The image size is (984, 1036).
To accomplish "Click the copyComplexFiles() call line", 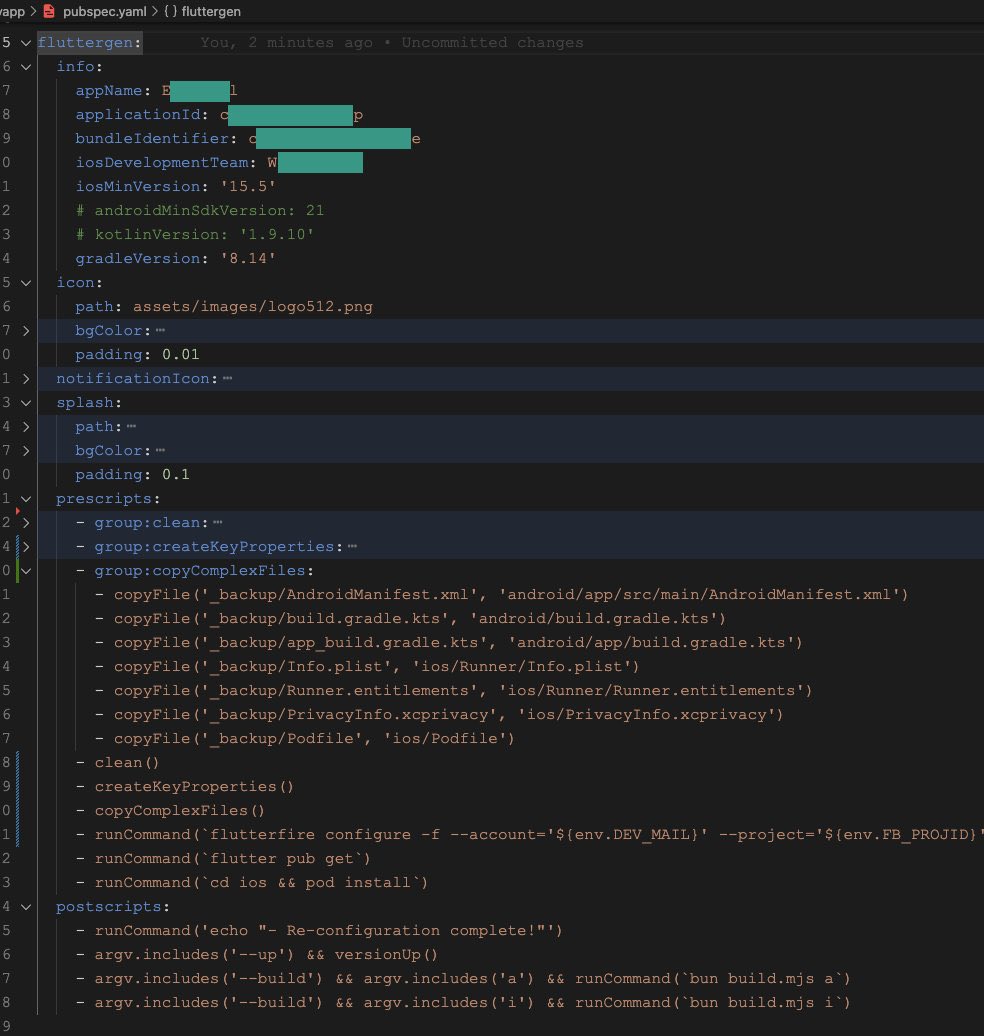I will point(170,811).
